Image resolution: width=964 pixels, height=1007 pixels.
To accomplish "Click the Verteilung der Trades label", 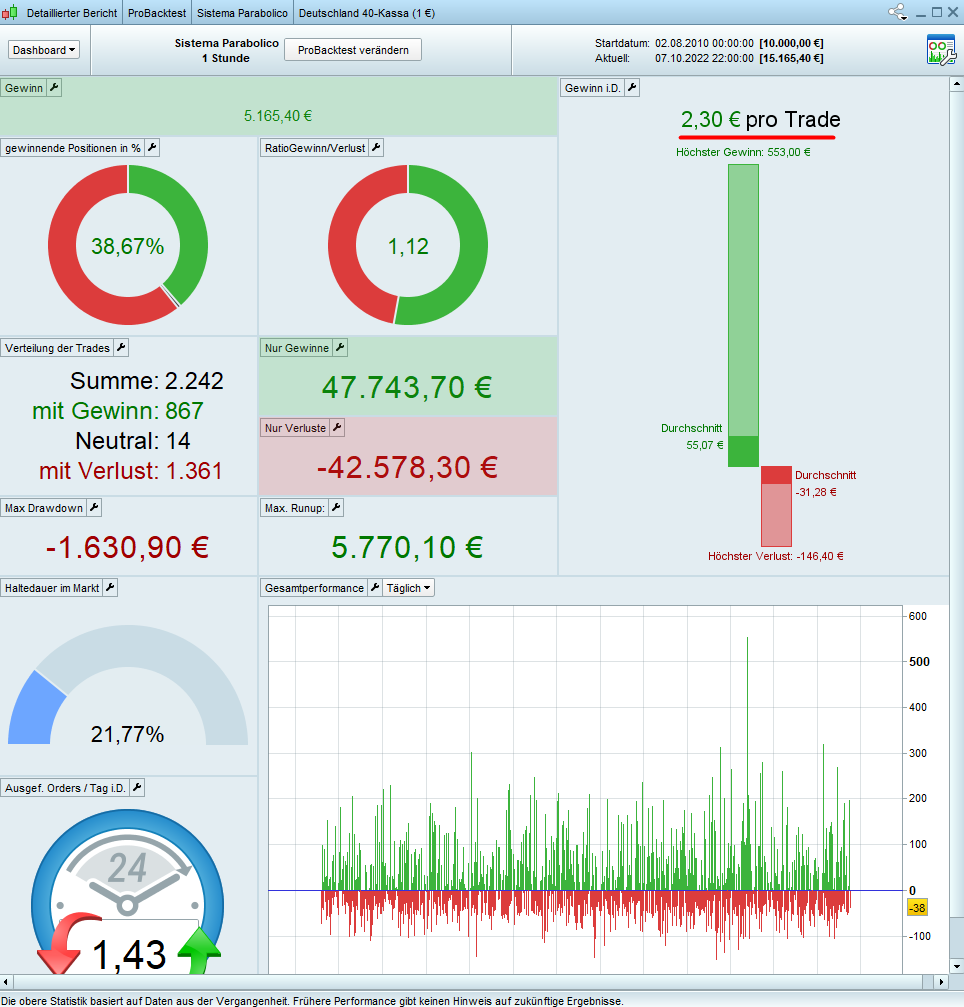I will 57,347.
